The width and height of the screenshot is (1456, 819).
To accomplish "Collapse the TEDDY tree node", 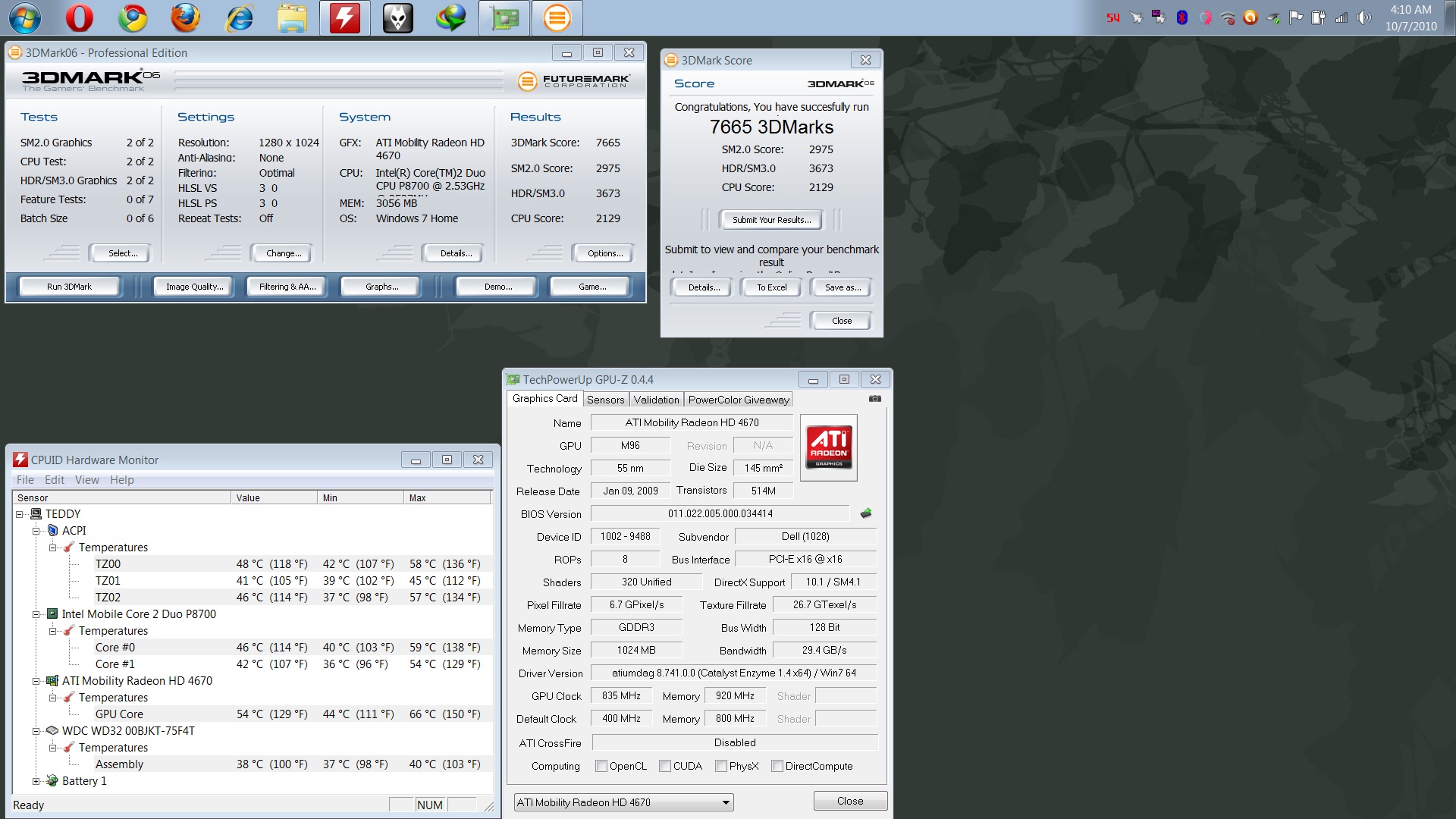I will 20,514.
